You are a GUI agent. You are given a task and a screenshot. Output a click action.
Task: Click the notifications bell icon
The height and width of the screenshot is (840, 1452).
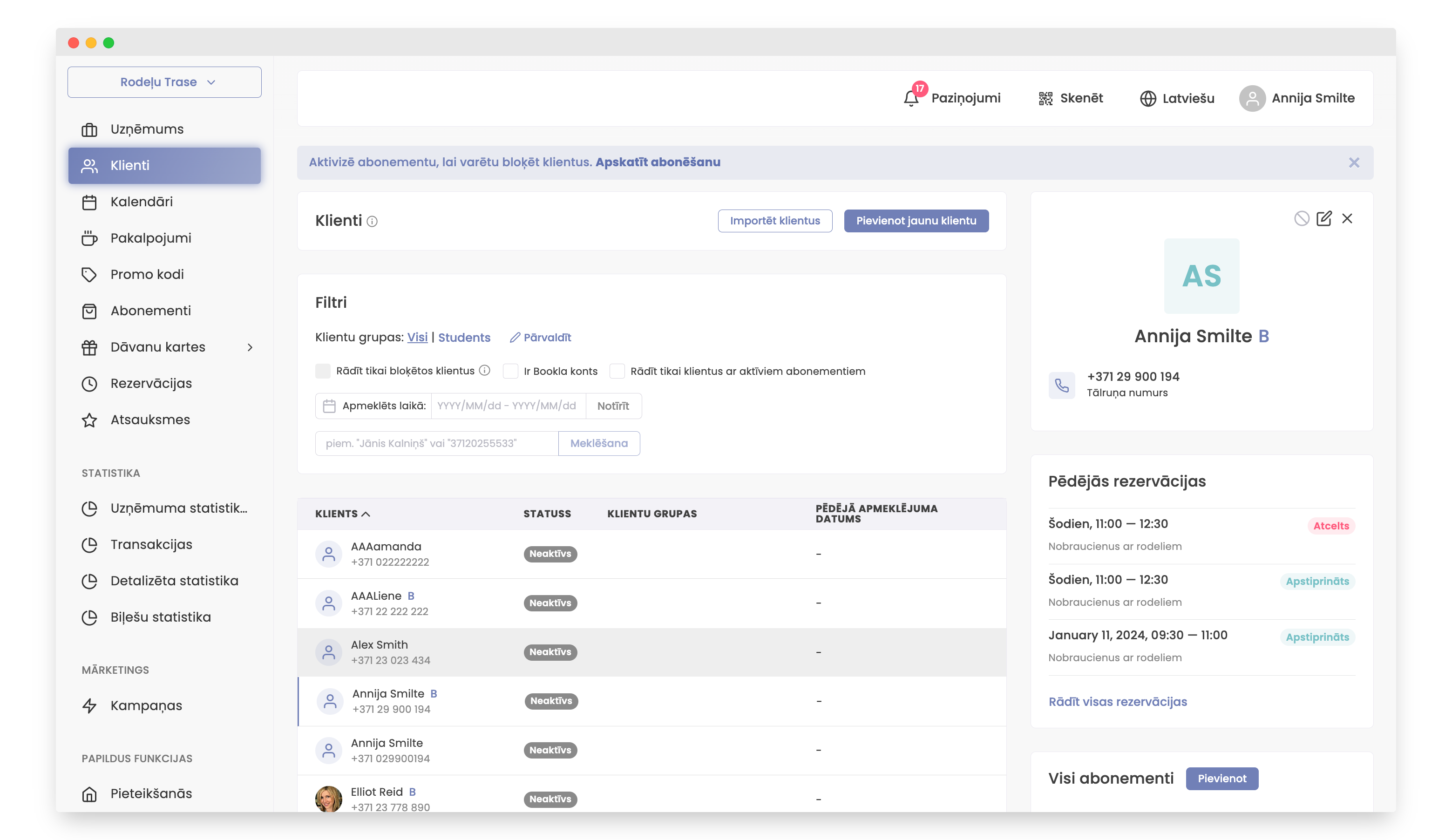[911, 99]
